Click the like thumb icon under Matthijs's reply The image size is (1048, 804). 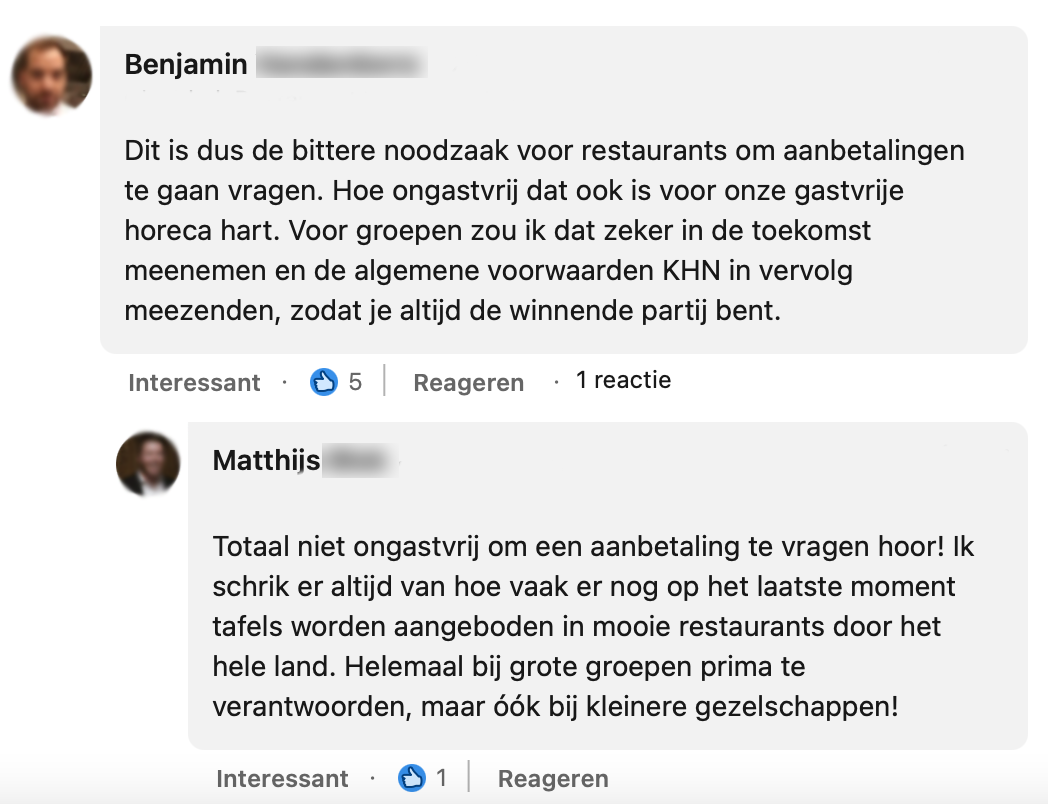(x=412, y=777)
